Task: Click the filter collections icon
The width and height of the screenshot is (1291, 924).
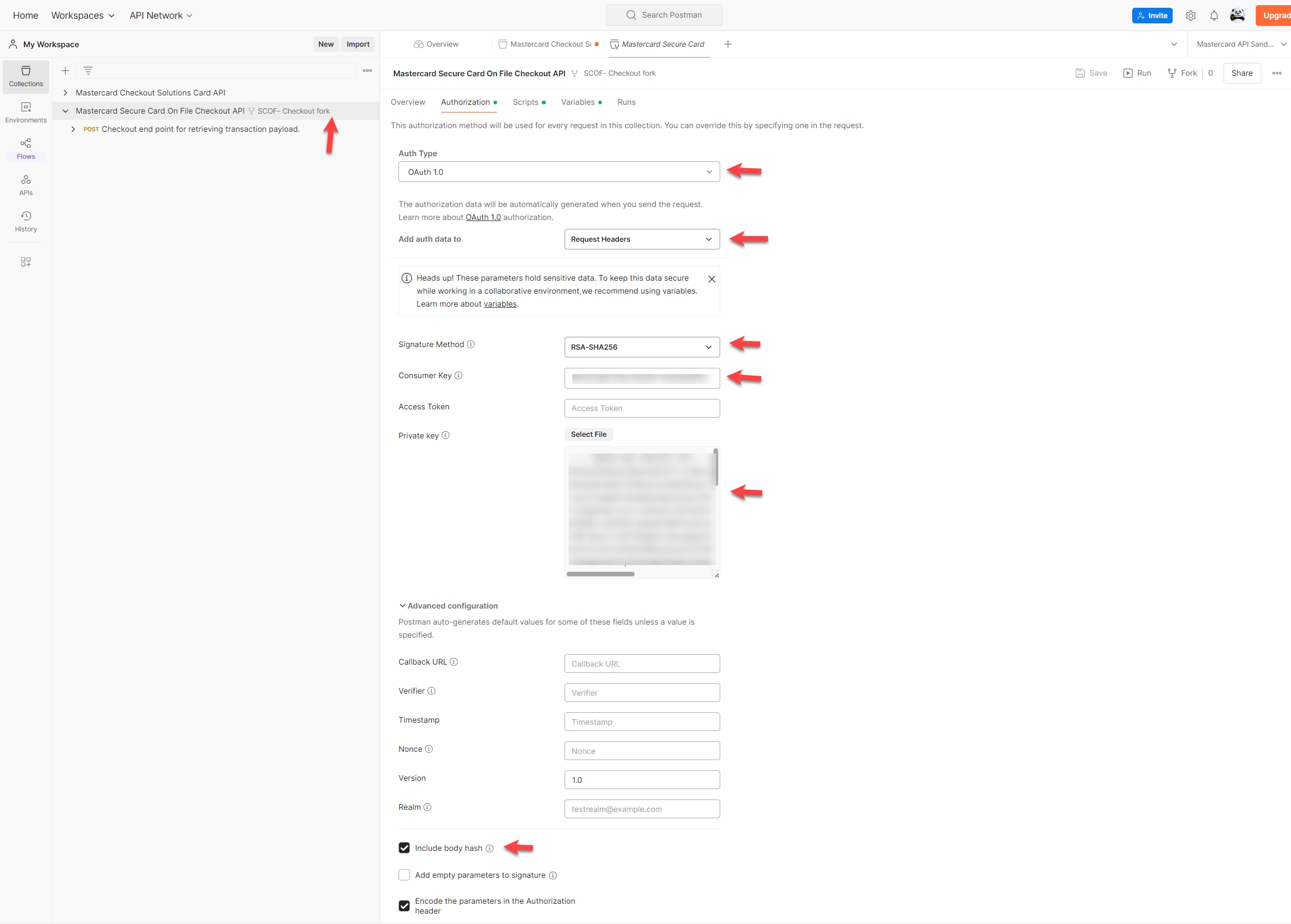Action: click(x=88, y=71)
